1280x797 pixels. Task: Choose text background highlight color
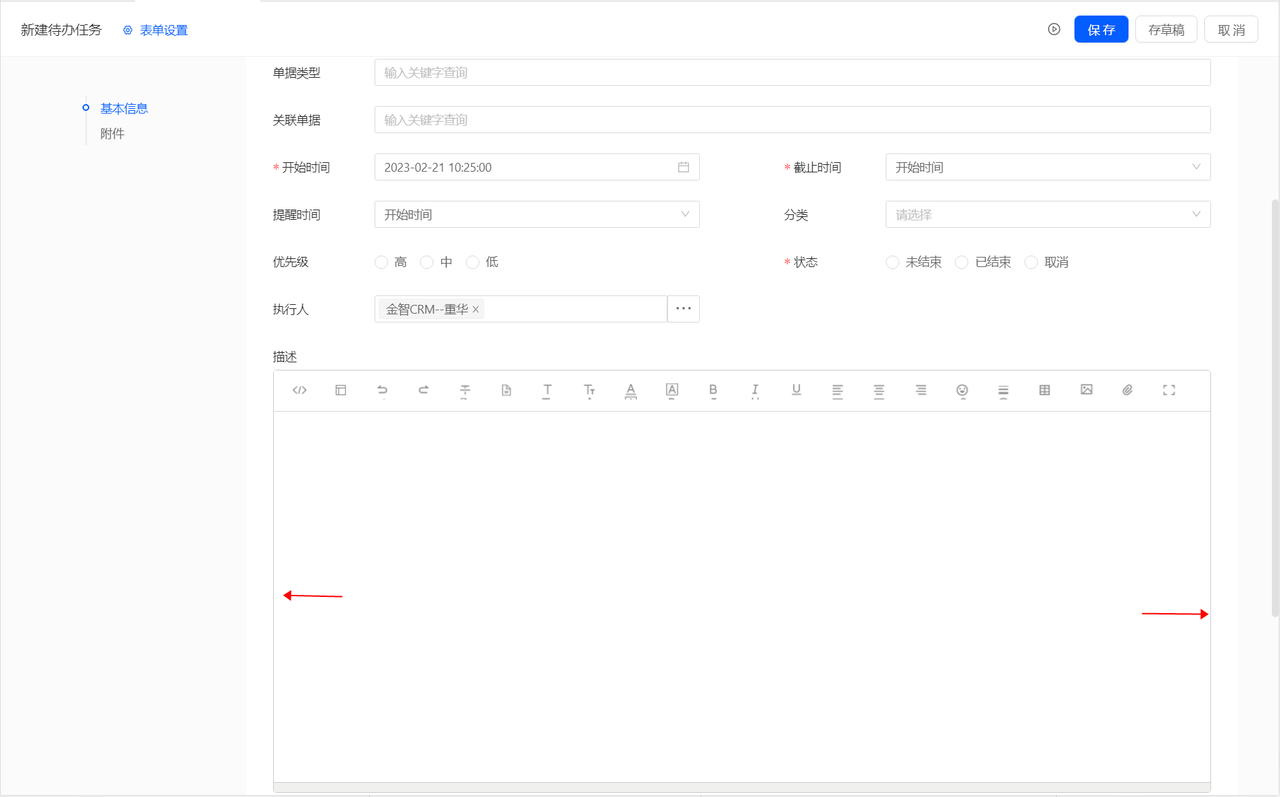click(x=672, y=390)
